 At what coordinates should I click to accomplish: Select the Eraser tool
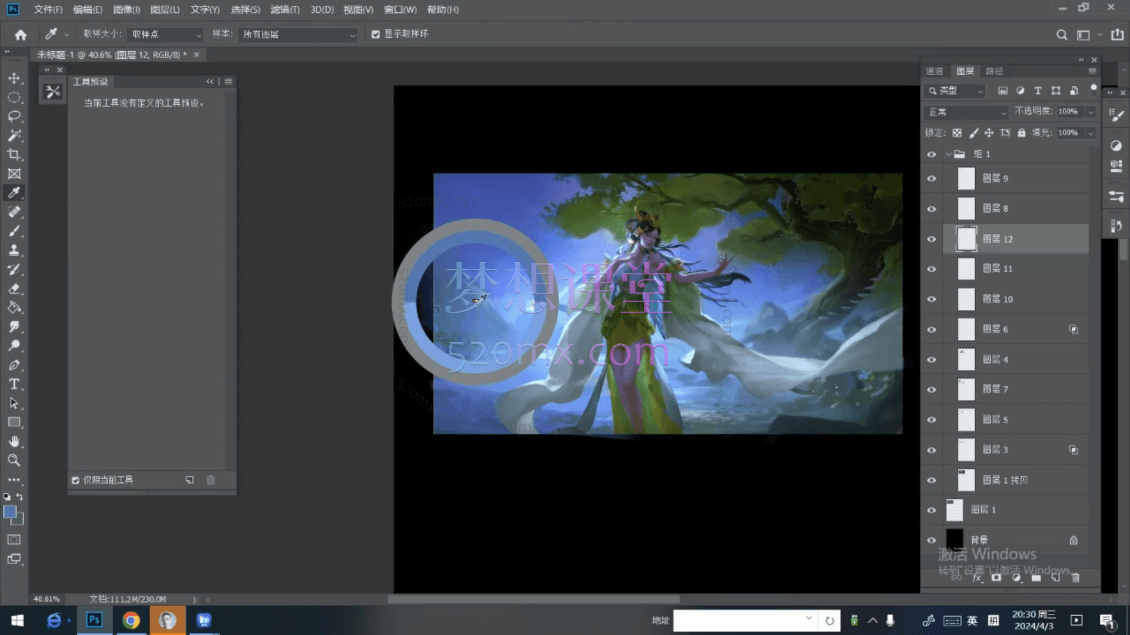(x=14, y=288)
